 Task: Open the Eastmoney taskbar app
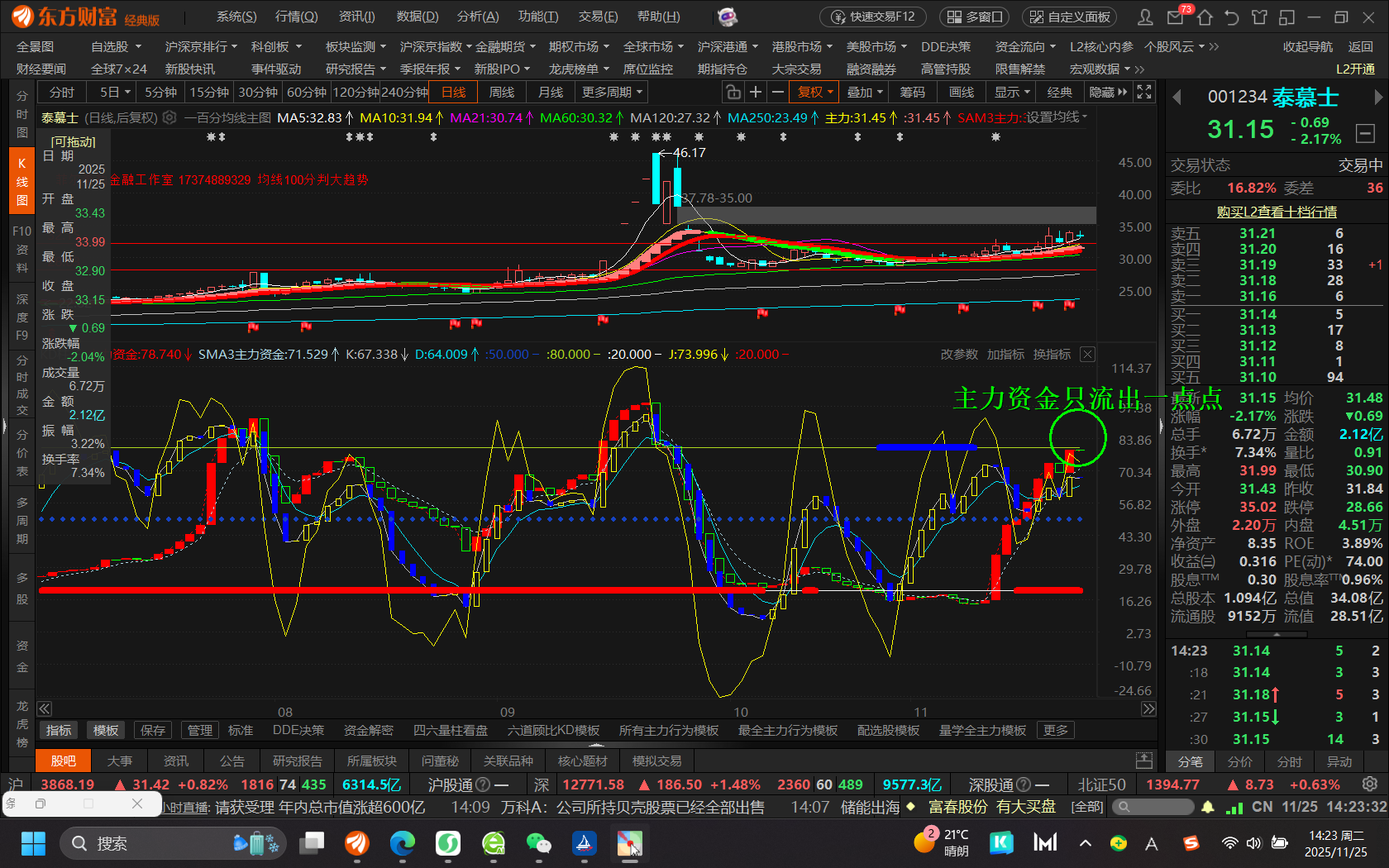(357, 843)
